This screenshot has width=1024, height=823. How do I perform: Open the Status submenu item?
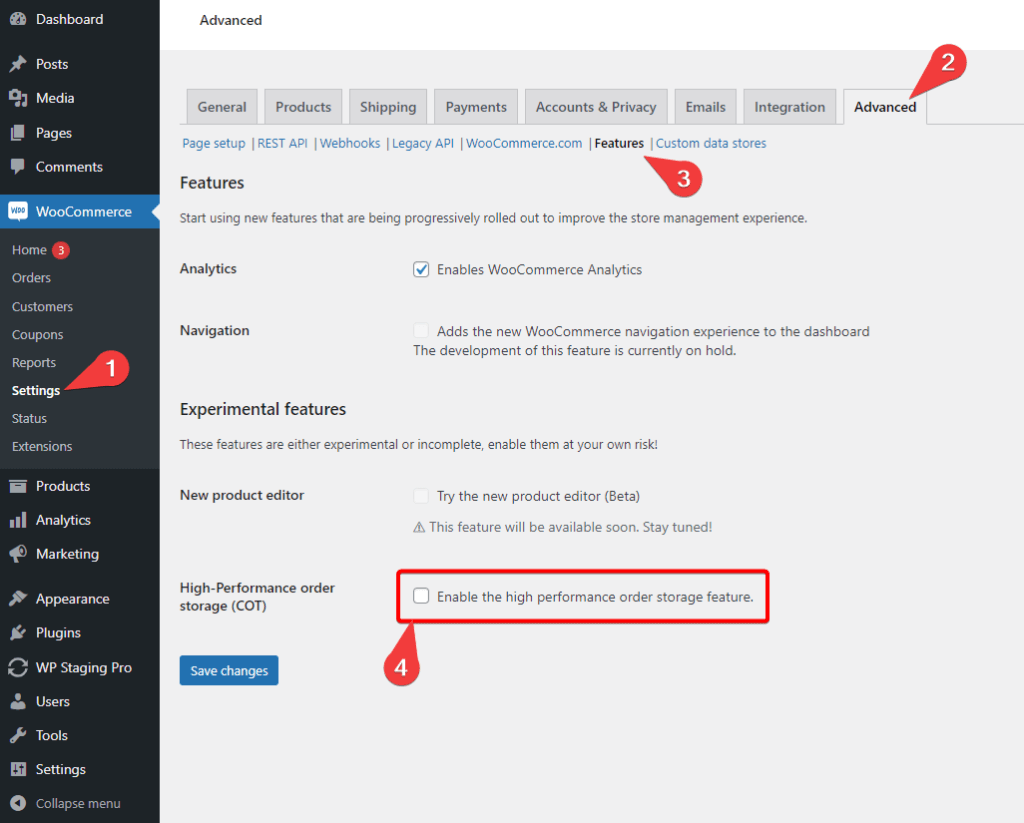[x=29, y=418]
